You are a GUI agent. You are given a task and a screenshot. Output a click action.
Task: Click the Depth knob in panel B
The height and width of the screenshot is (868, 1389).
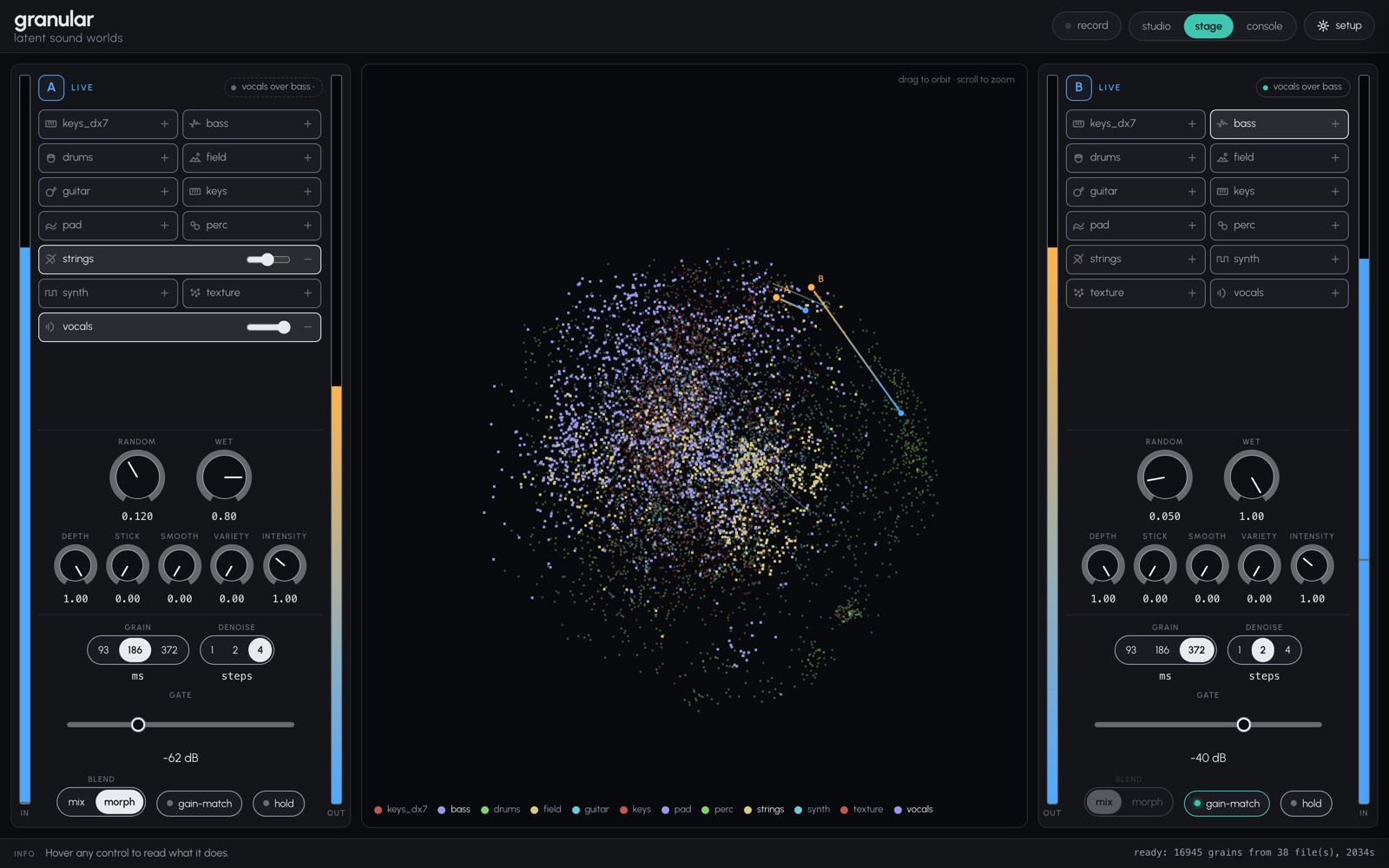tap(1103, 566)
